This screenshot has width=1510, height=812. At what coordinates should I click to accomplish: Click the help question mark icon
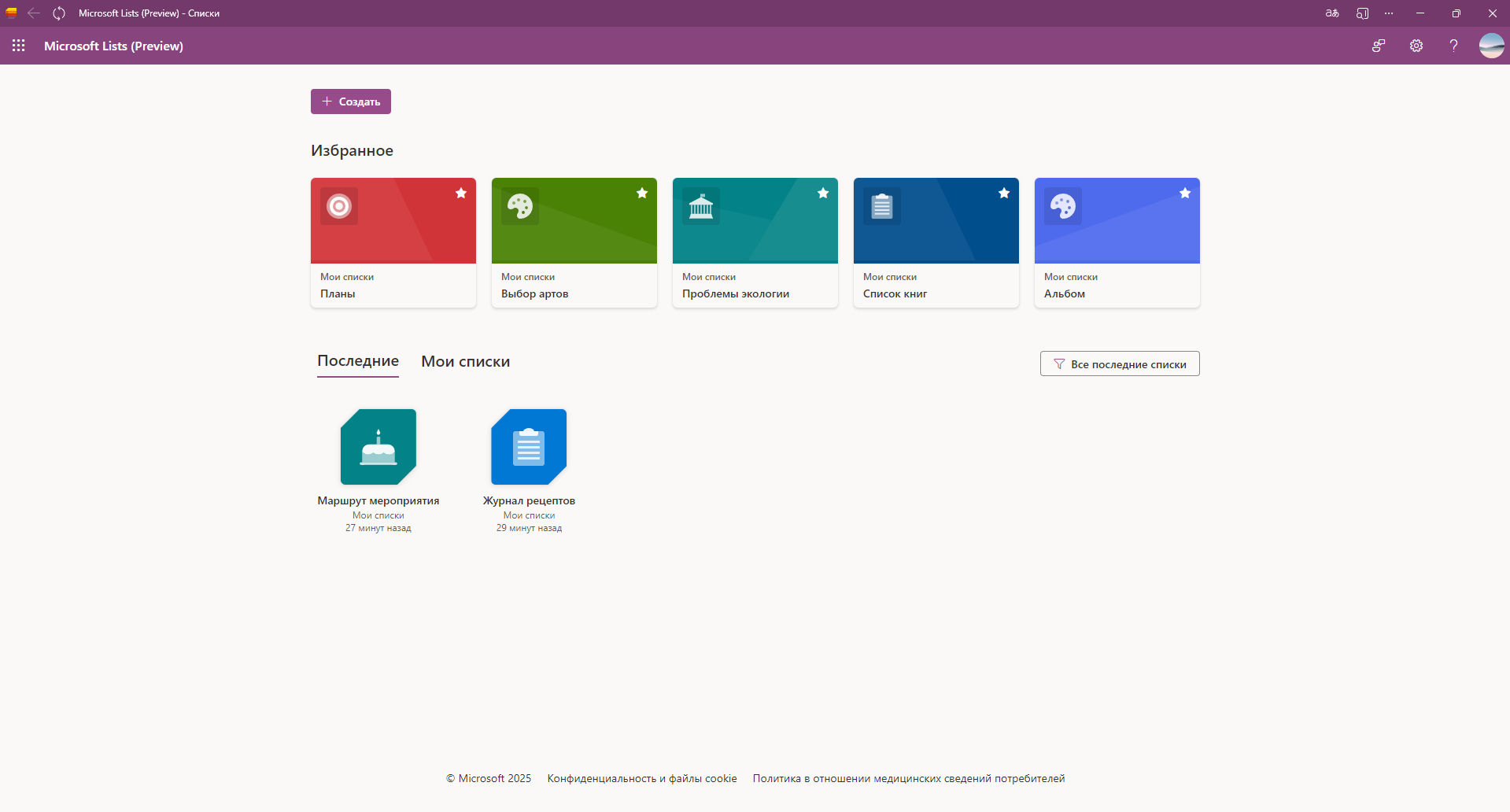point(1453,46)
